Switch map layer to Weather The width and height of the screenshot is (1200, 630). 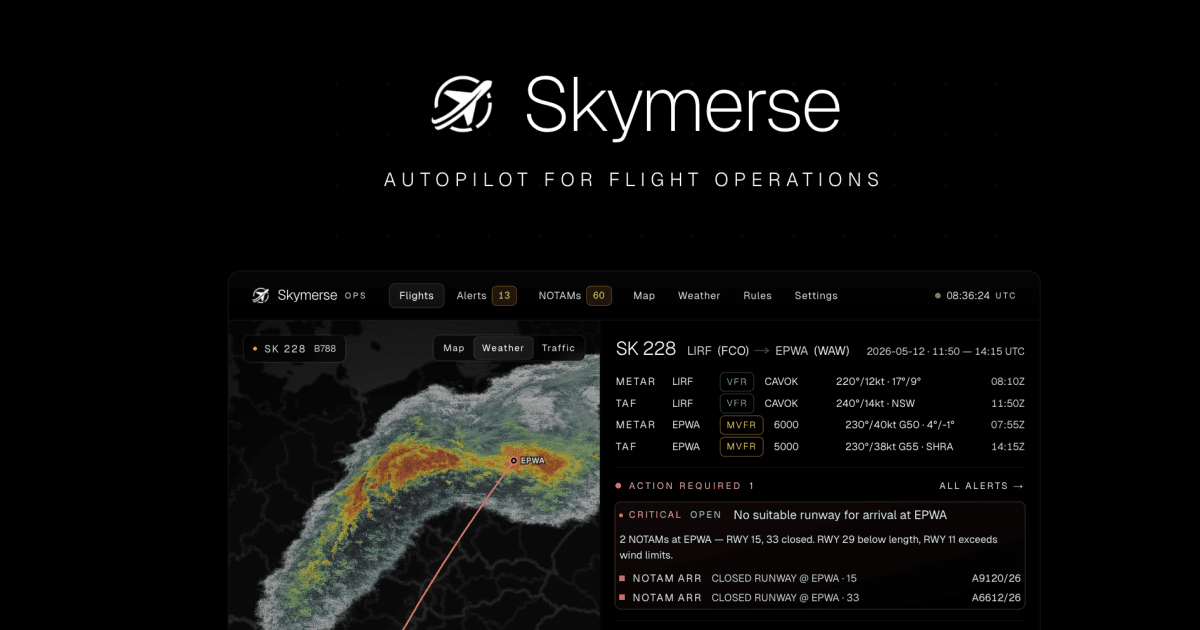pos(503,348)
